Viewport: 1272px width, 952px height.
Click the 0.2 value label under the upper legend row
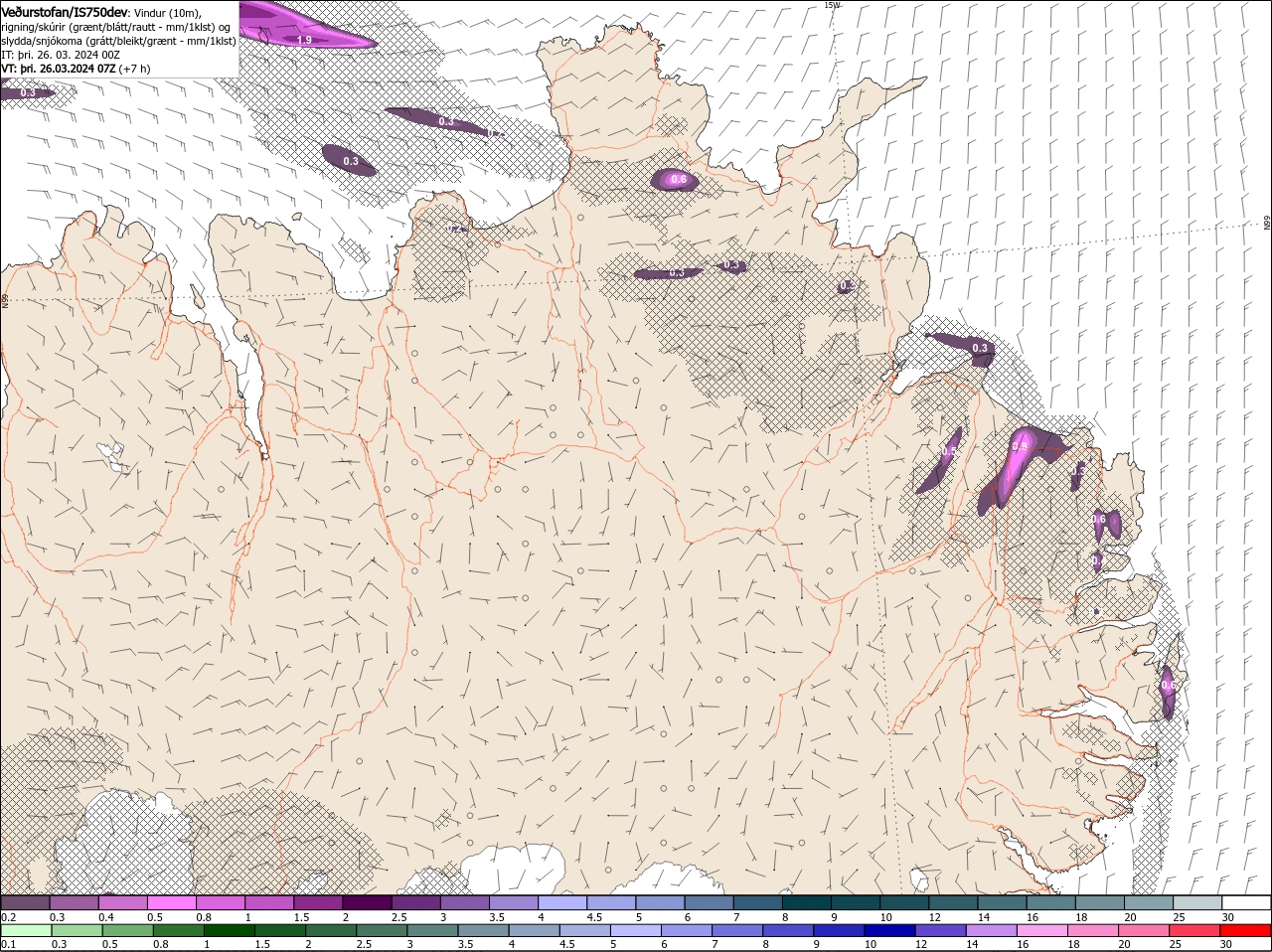pos(8,917)
